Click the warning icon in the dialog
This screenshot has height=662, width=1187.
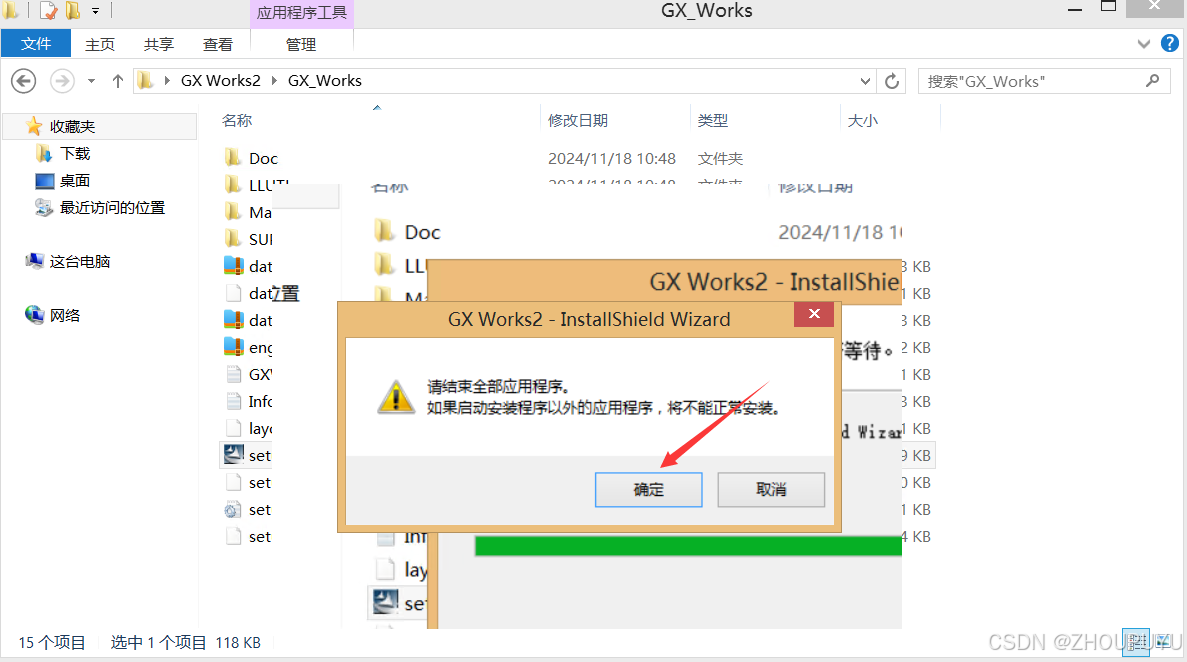(x=396, y=398)
